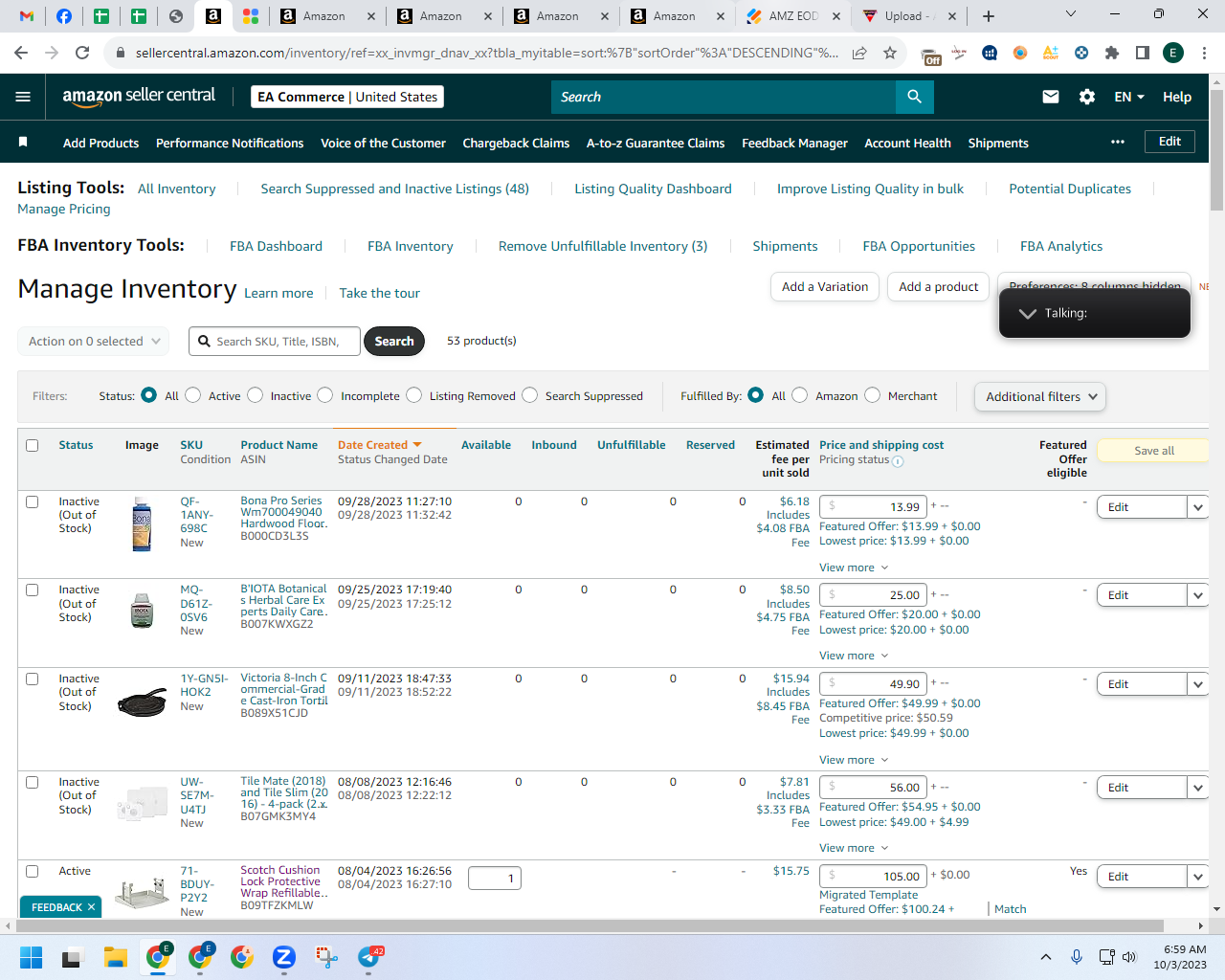The image size is (1225, 980).
Task: Go back with the browser back arrow
Action: point(21,53)
